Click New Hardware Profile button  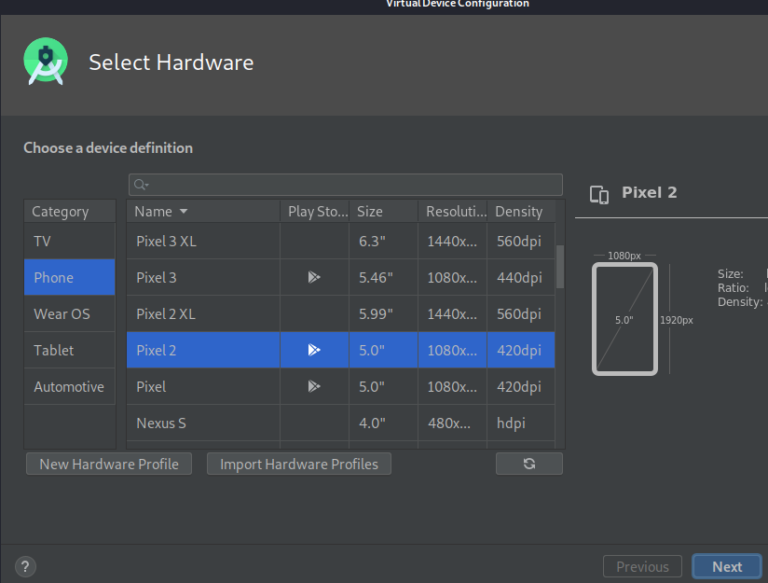click(x=109, y=463)
